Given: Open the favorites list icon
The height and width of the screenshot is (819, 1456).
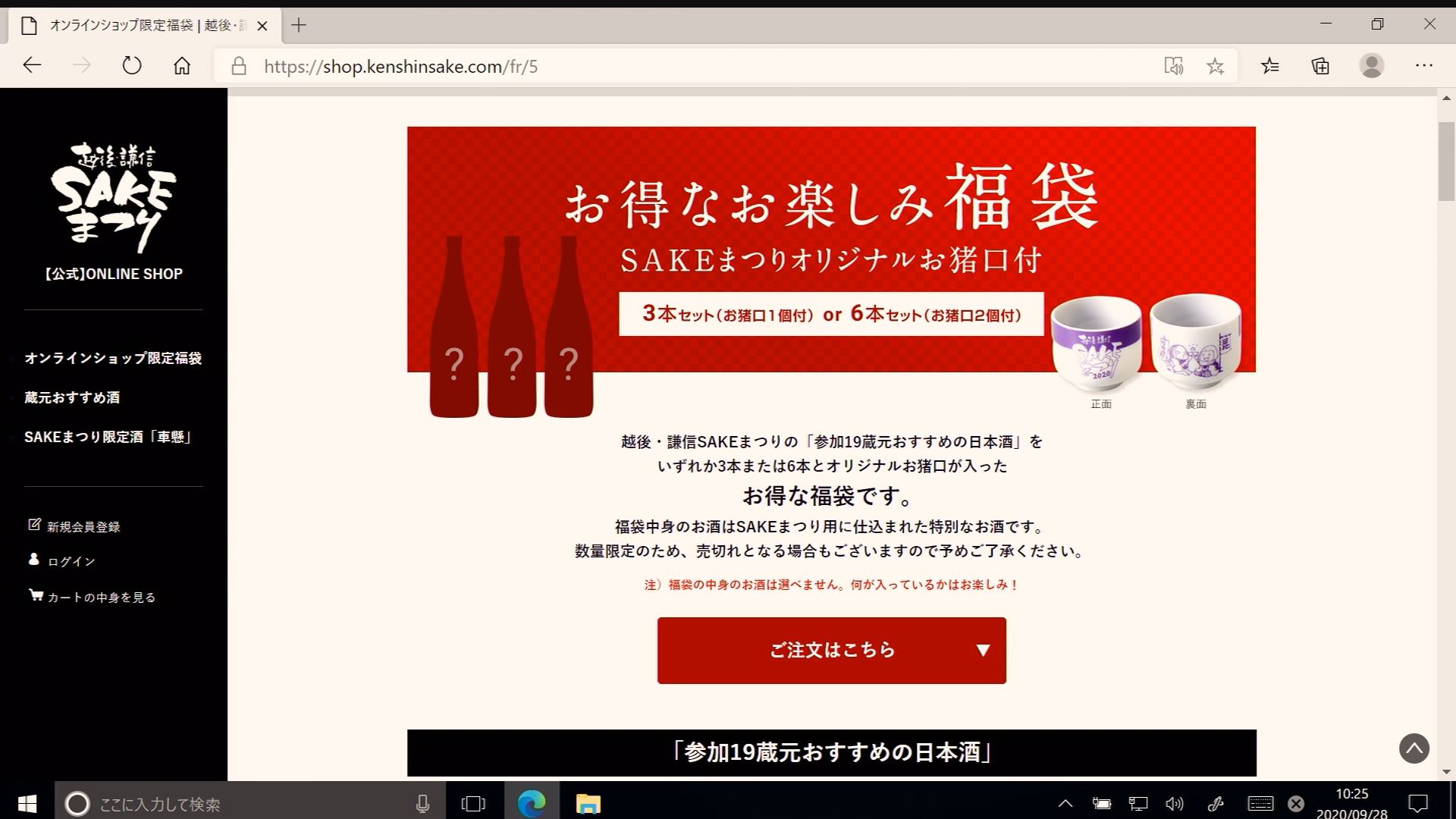Looking at the screenshot, I should click(x=1270, y=66).
